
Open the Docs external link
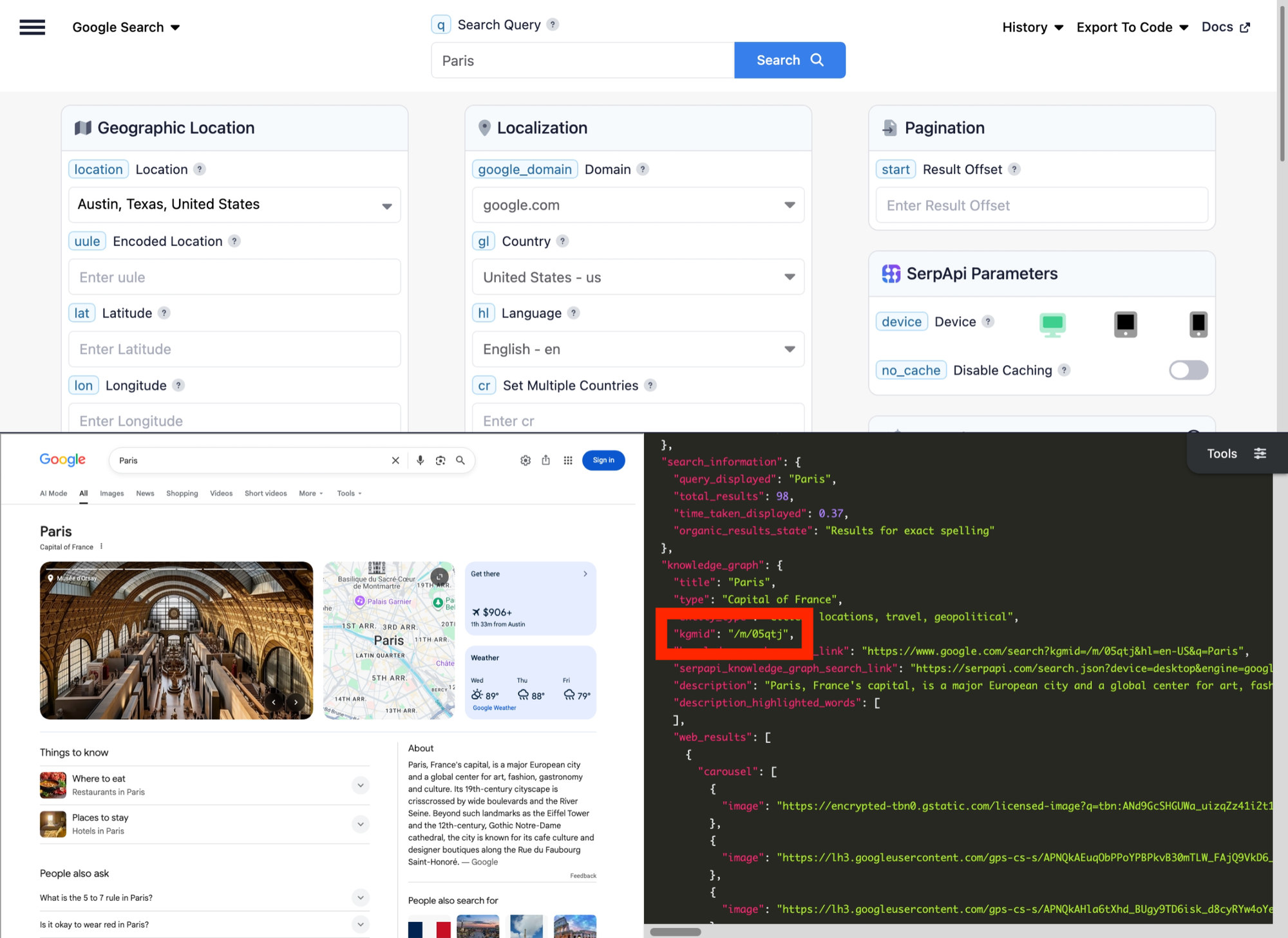(x=1226, y=27)
